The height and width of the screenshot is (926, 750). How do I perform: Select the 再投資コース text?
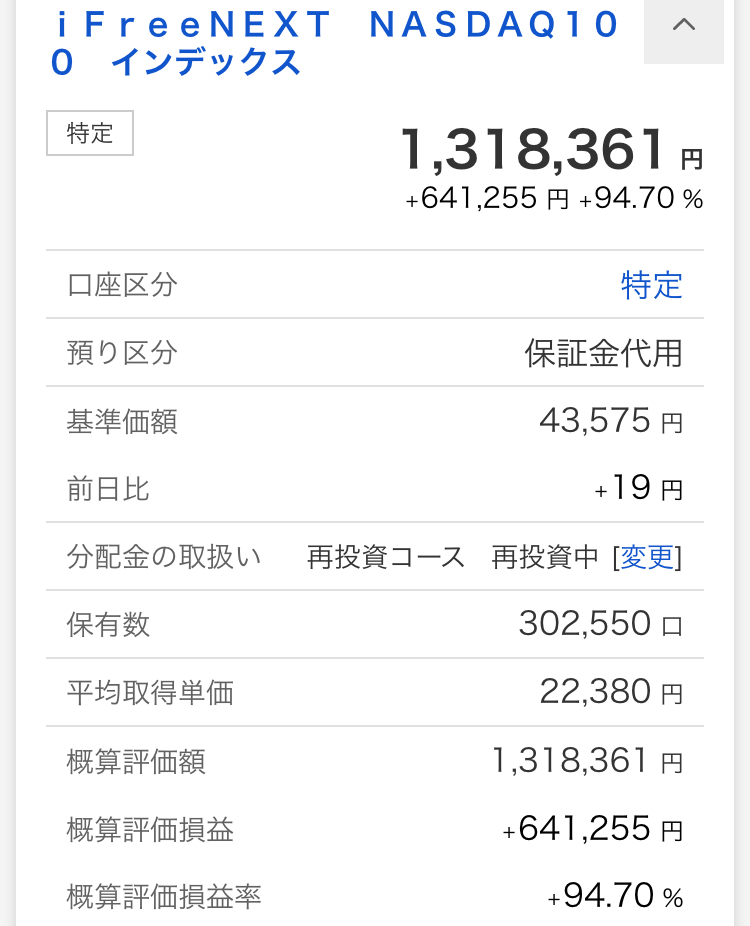[386, 557]
